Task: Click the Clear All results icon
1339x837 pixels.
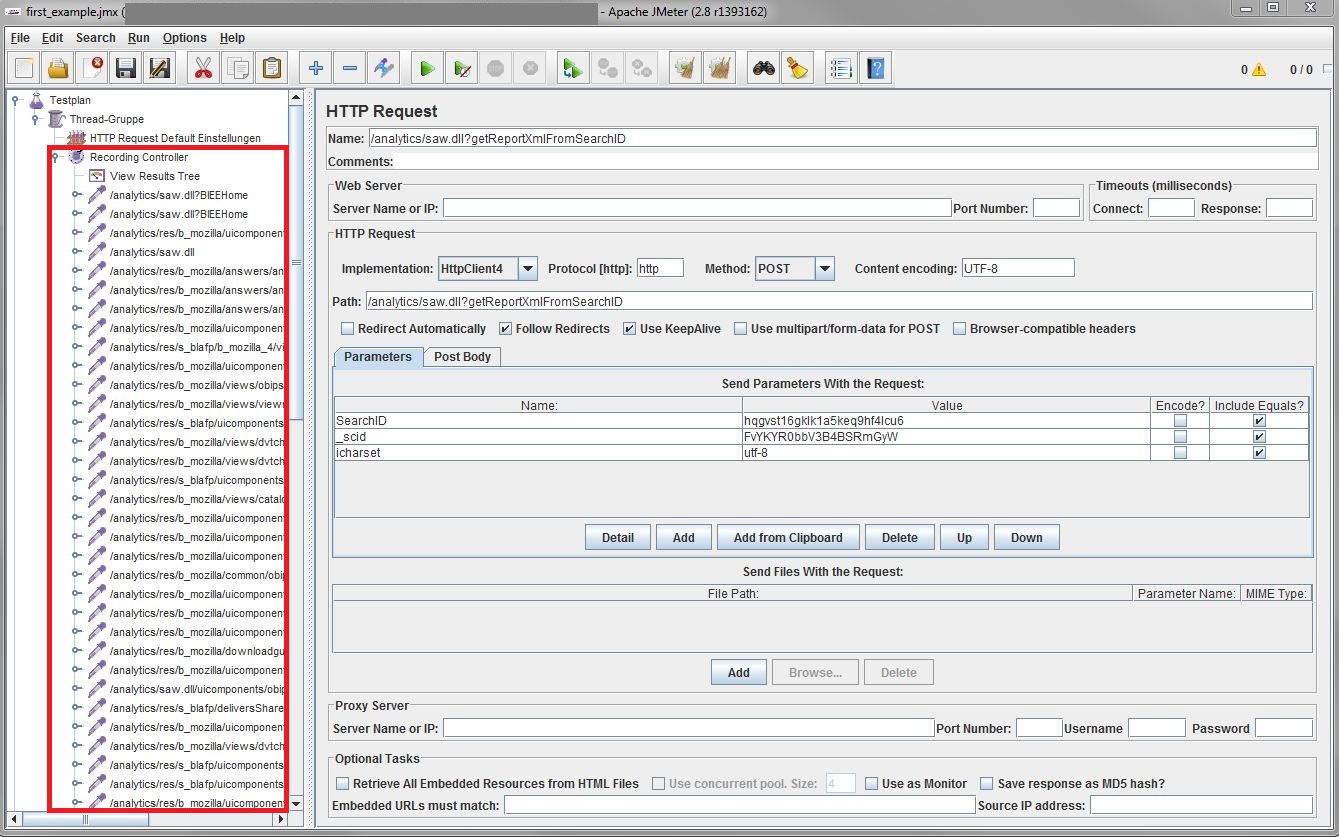Action: point(719,69)
